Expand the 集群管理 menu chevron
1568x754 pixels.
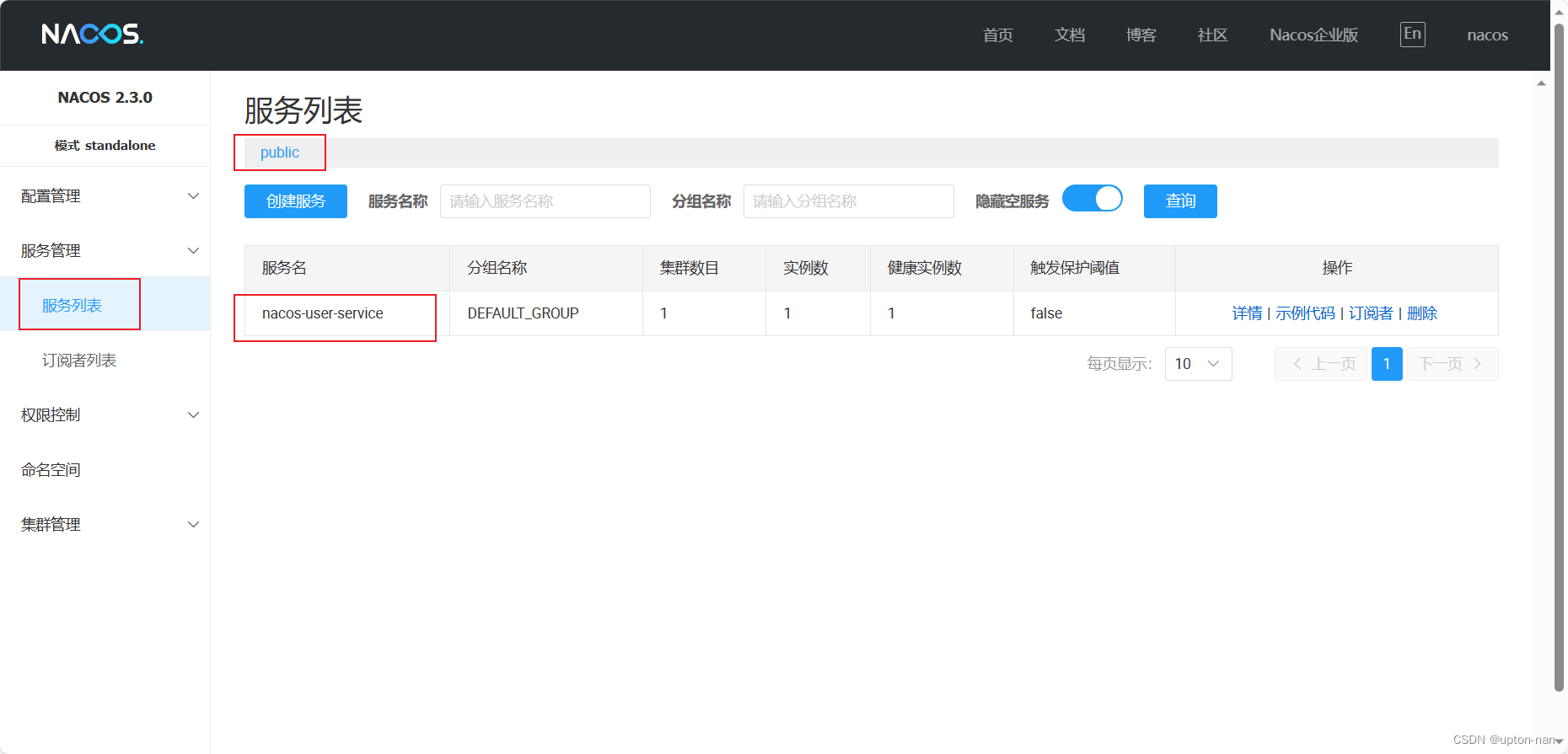pyautogui.click(x=193, y=525)
